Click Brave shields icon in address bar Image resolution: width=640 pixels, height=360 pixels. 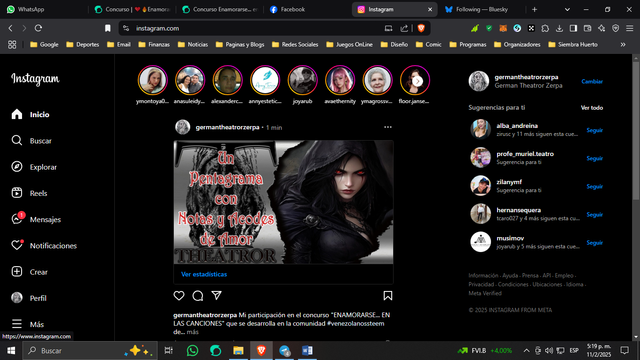pyautogui.click(x=421, y=28)
